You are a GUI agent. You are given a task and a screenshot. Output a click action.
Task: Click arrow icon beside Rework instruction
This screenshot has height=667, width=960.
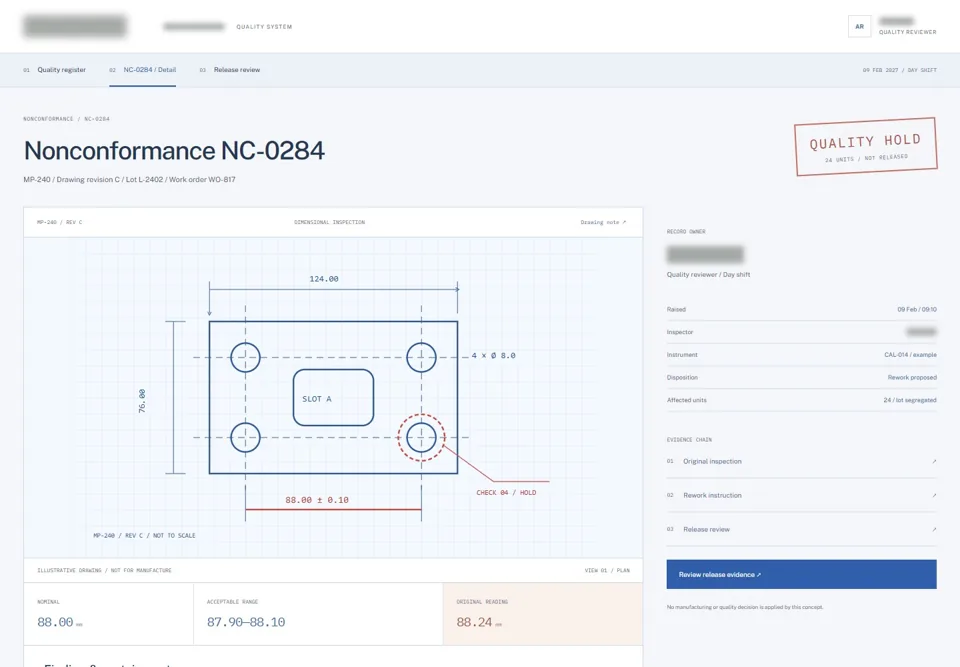coord(934,495)
